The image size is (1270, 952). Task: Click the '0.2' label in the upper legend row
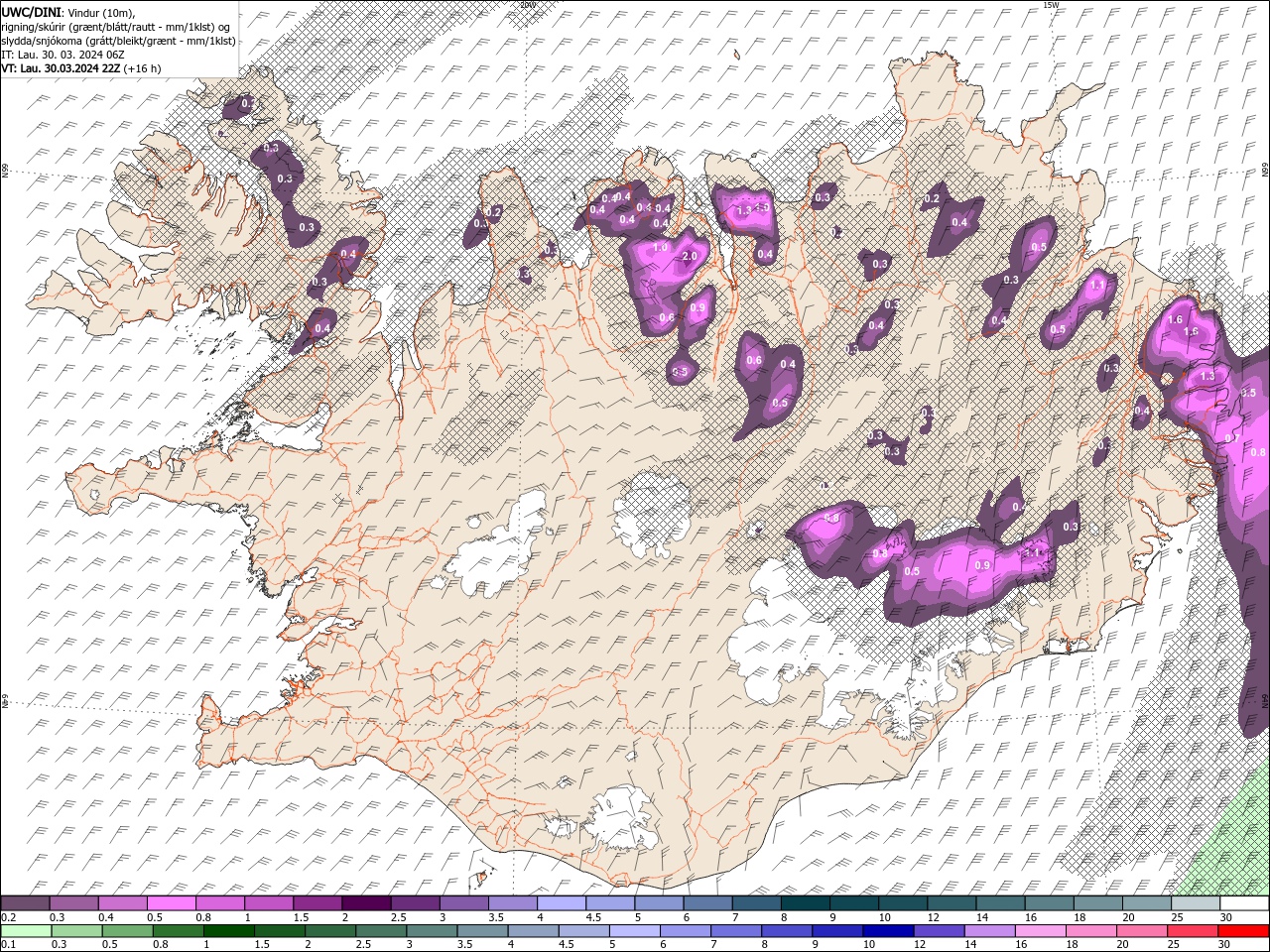(x=9, y=917)
